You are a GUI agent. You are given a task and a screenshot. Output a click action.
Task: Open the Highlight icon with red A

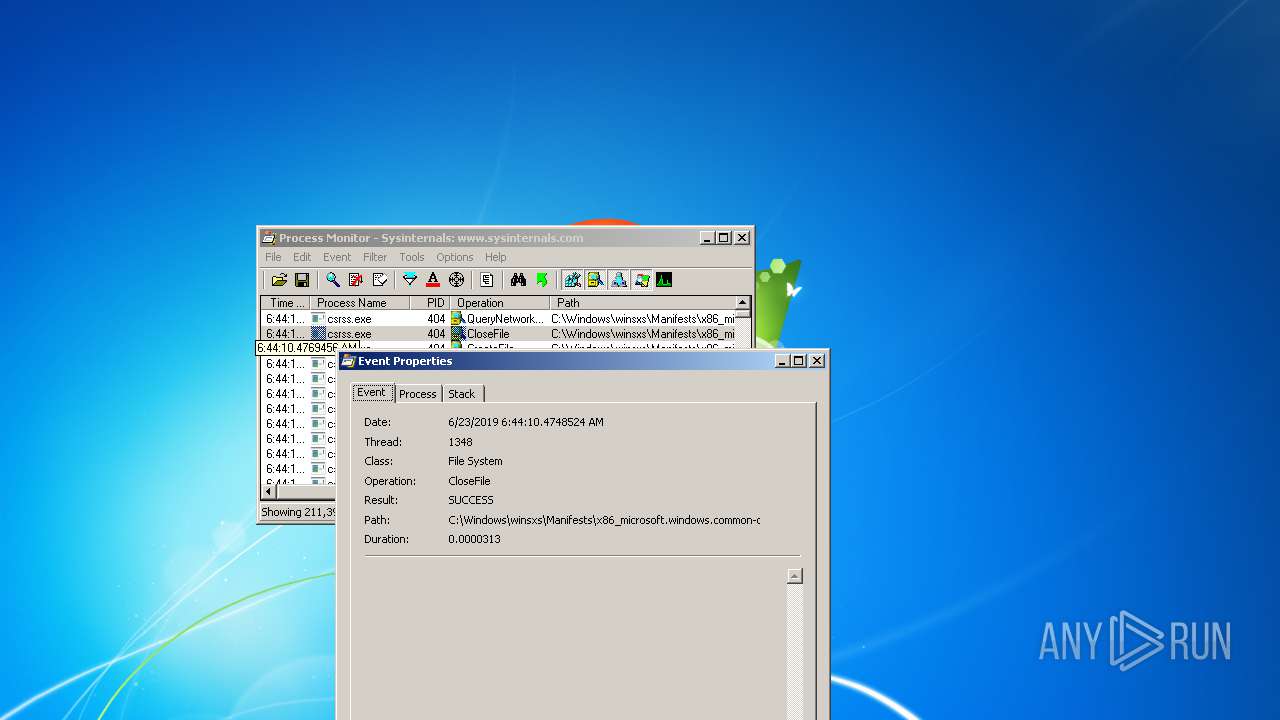click(x=433, y=280)
